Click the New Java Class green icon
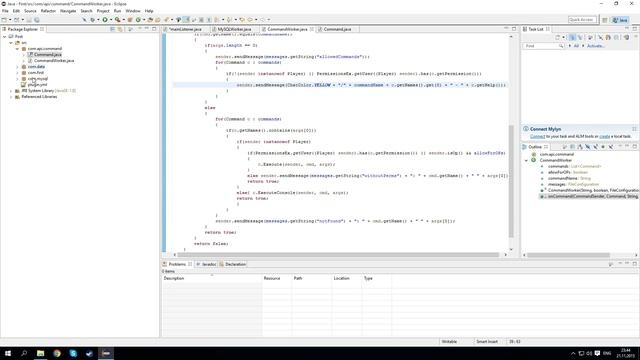The height and width of the screenshot is (360, 640). [x=138, y=20]
